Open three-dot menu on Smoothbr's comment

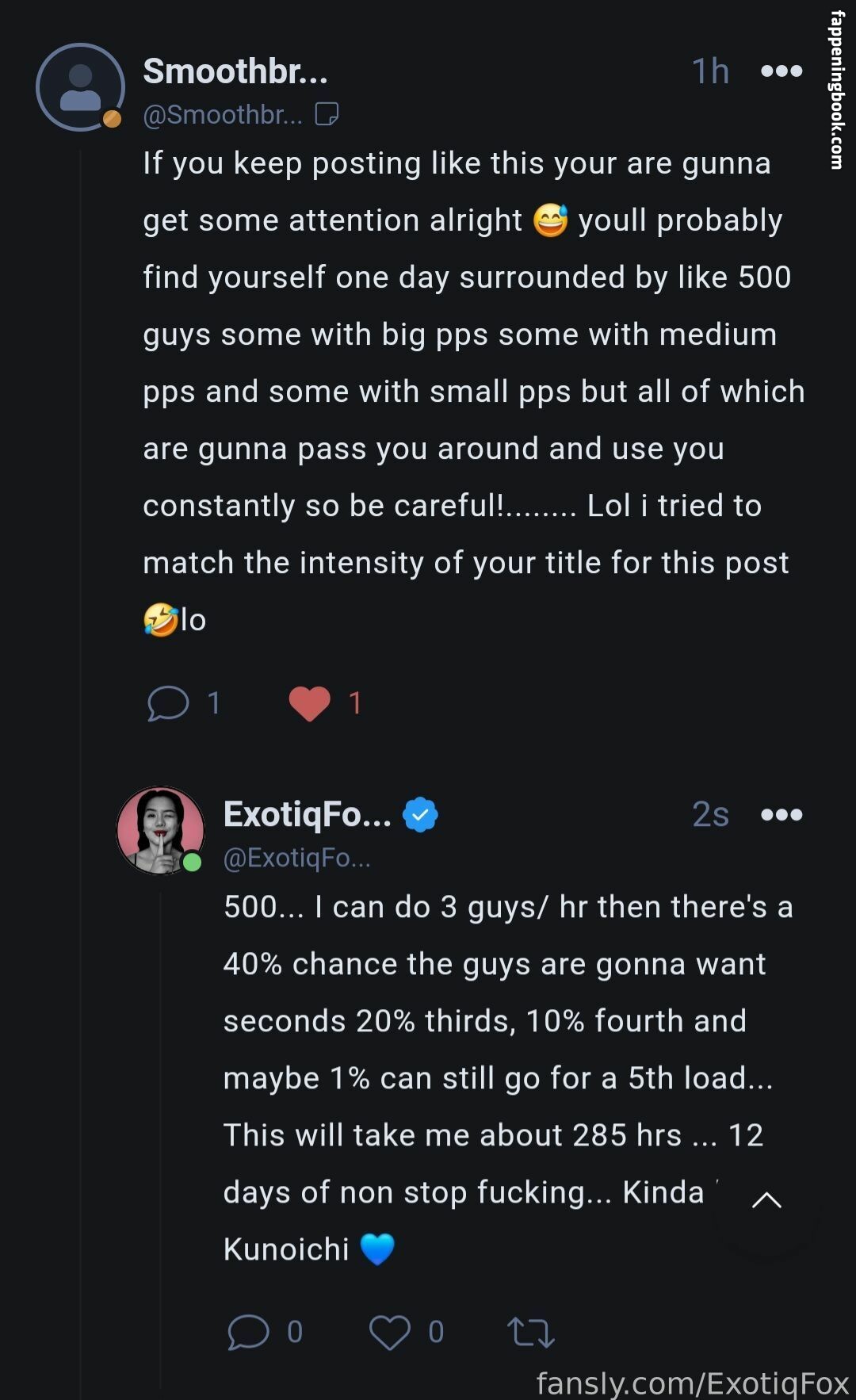[781, 71]
